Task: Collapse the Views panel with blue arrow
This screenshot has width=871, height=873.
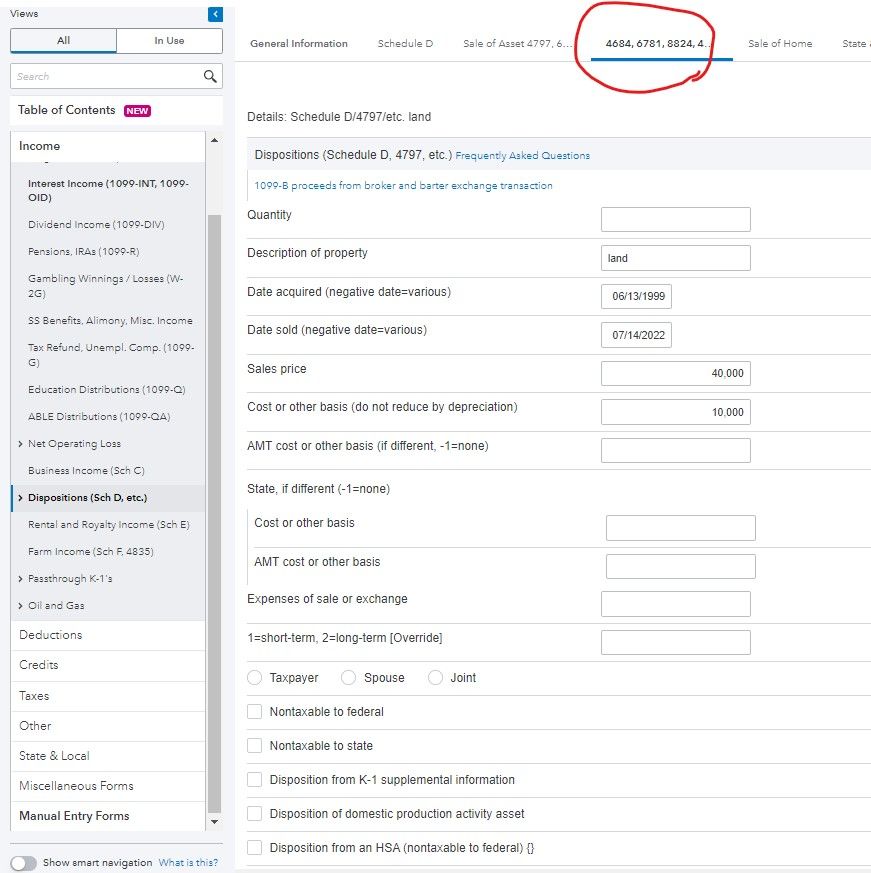Action: click(215, 14)
